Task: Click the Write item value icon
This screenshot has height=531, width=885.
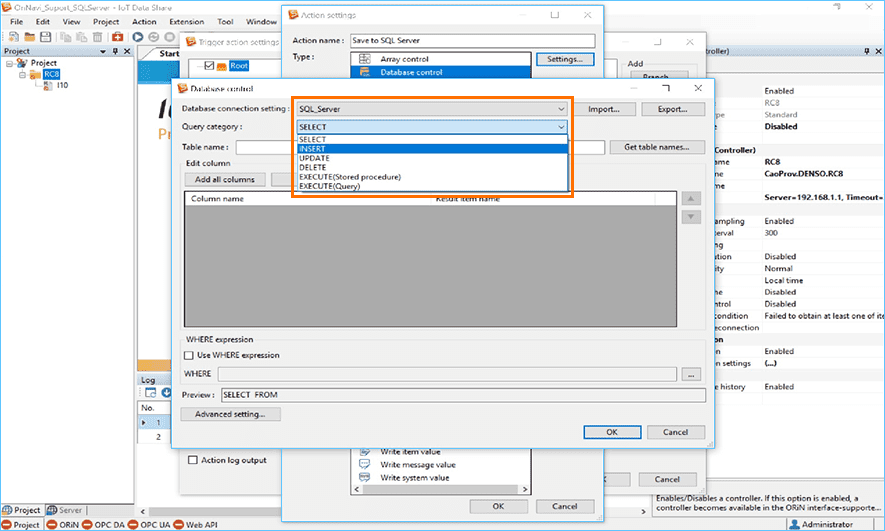Action: [x=365, y=451]
